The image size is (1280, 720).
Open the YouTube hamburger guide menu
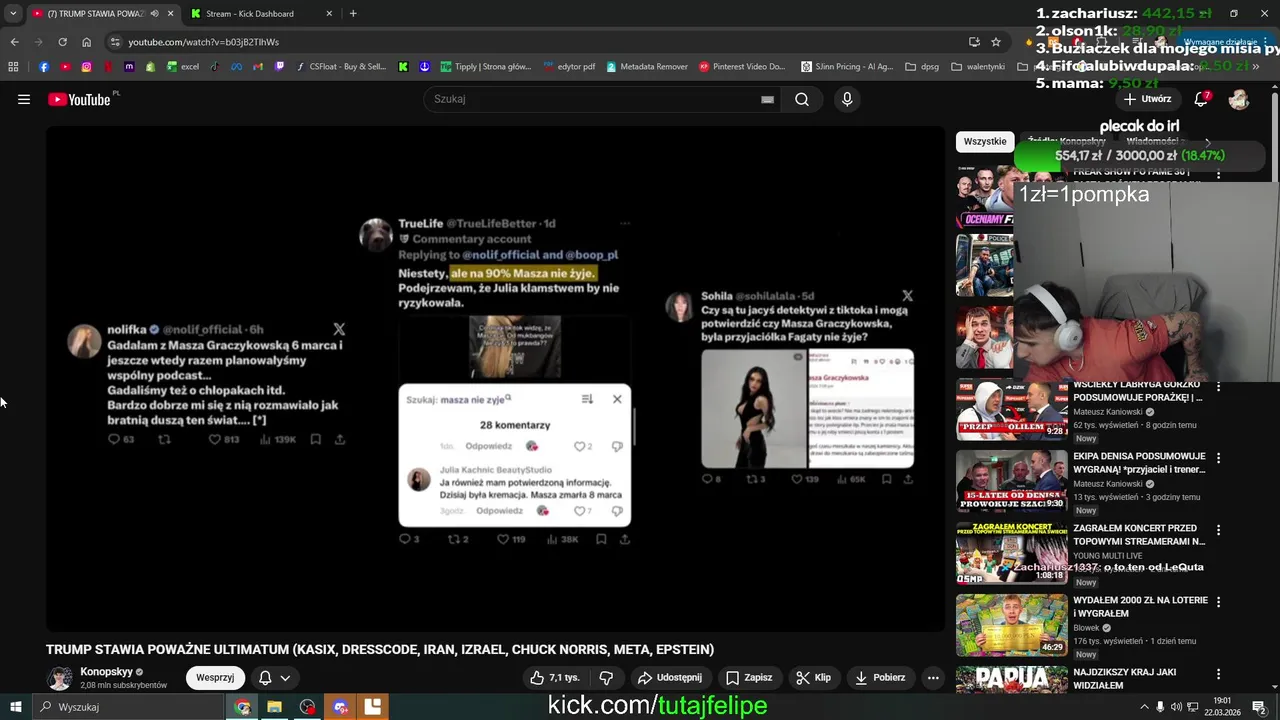point(24,99)
